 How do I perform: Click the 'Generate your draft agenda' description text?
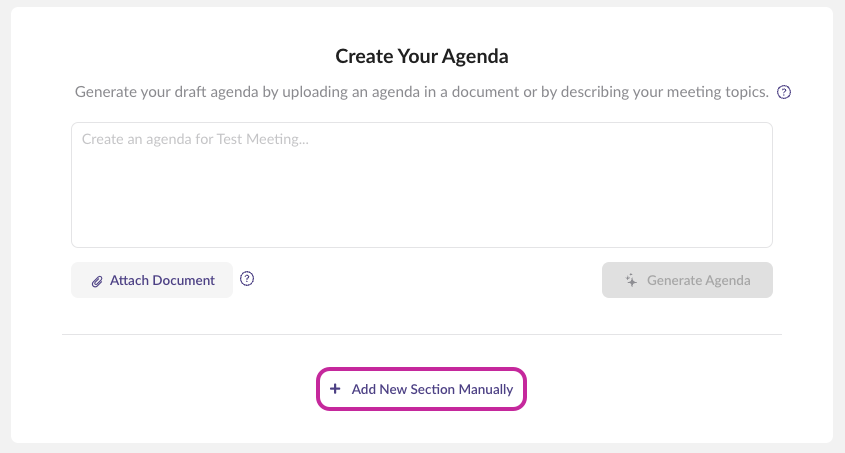pyautogui.click(x=421, y=92)
